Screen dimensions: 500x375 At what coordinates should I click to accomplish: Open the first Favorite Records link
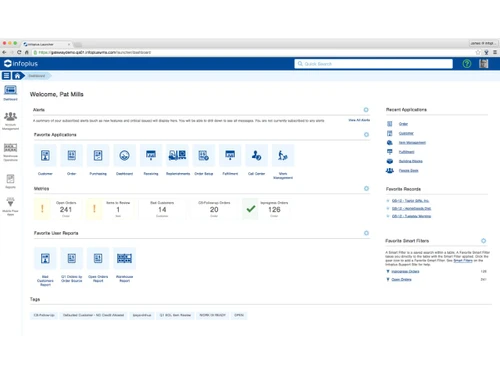[x=410, y=201]
